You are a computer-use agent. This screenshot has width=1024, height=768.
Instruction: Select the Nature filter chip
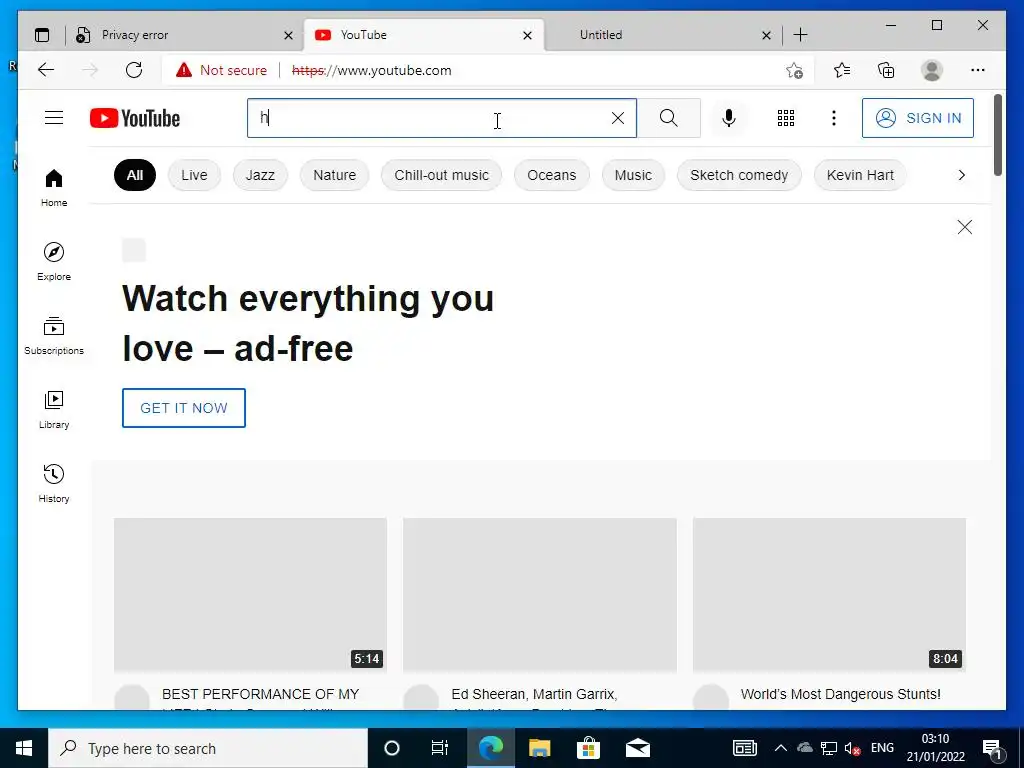pyautogui.click(x=334, y=175)
